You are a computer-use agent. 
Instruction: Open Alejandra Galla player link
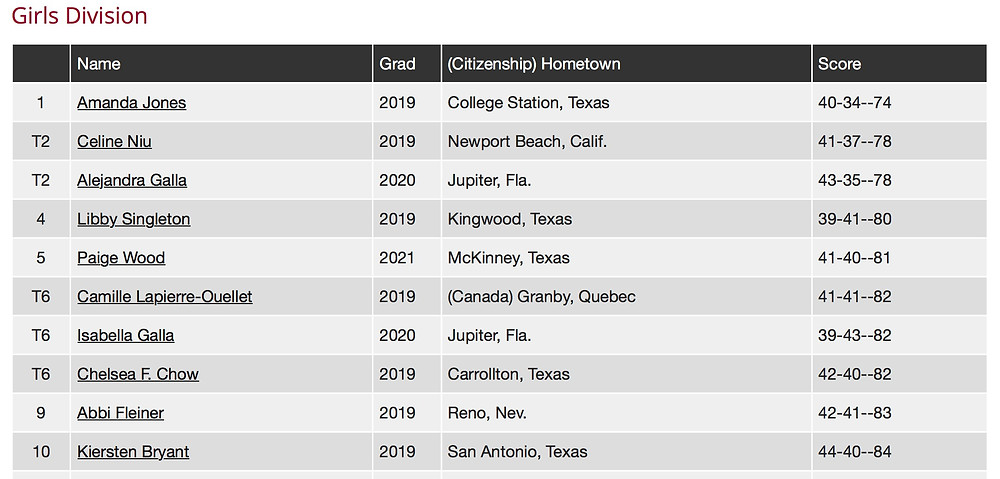click(132, 181)
